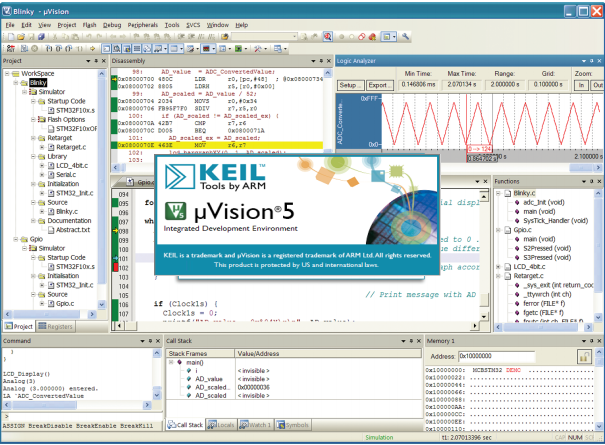Collapse the Blinky project tree node
Screen dimensions: 605x445
pyautogui.click(x=15, y=83)
